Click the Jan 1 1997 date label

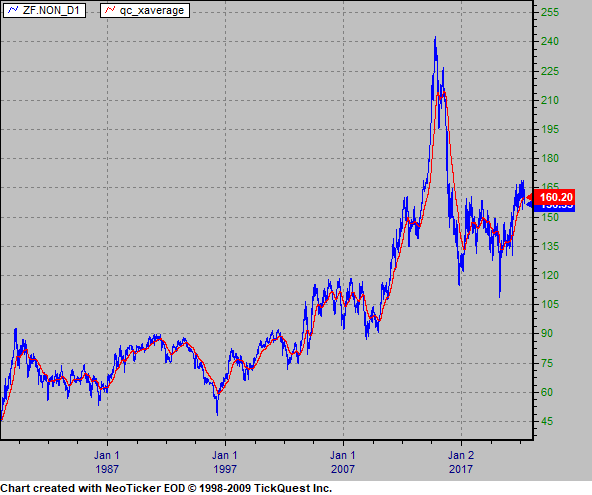(x=225, y=462)
